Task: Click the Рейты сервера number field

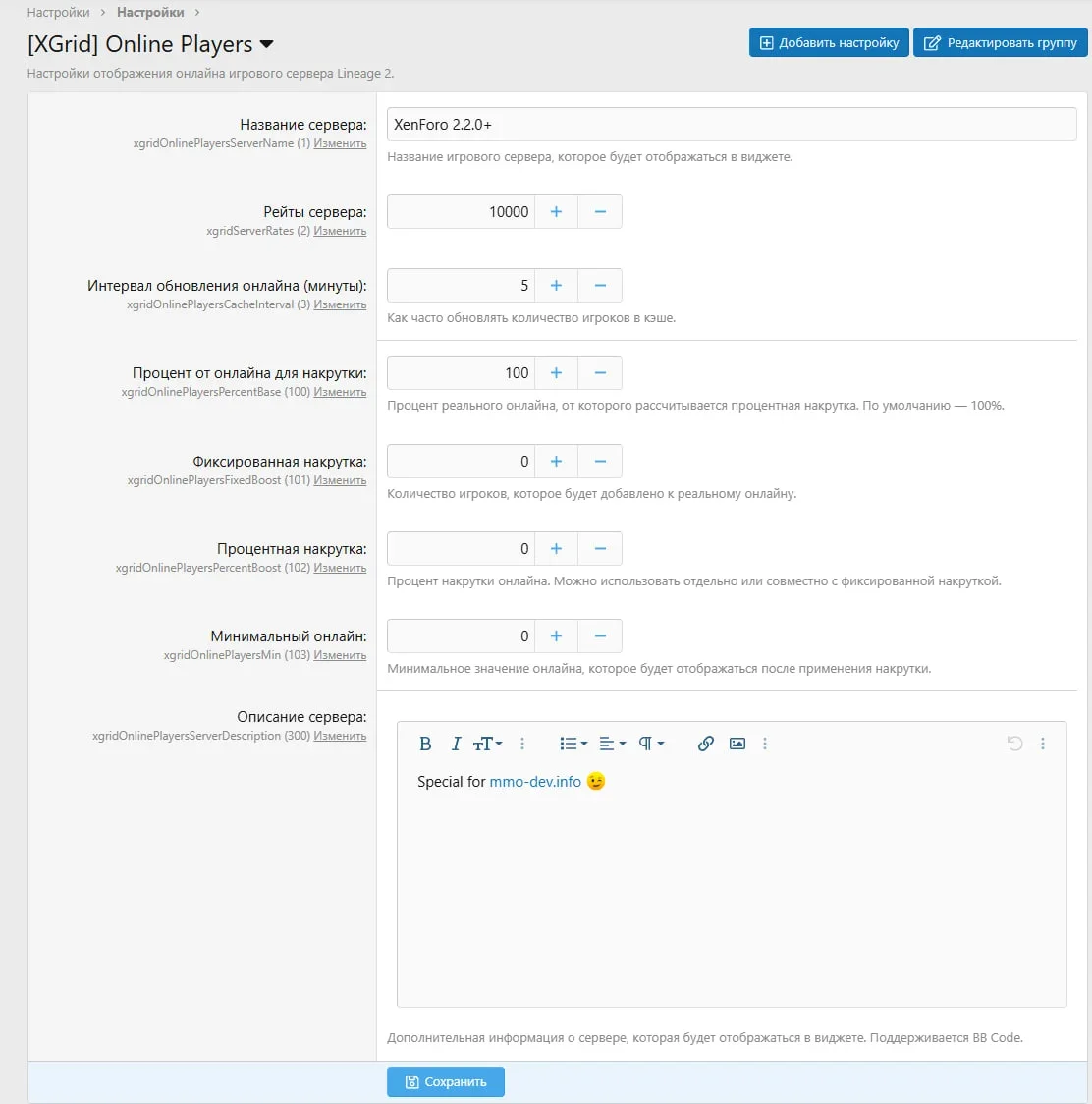Action: (x=462, y=212)
